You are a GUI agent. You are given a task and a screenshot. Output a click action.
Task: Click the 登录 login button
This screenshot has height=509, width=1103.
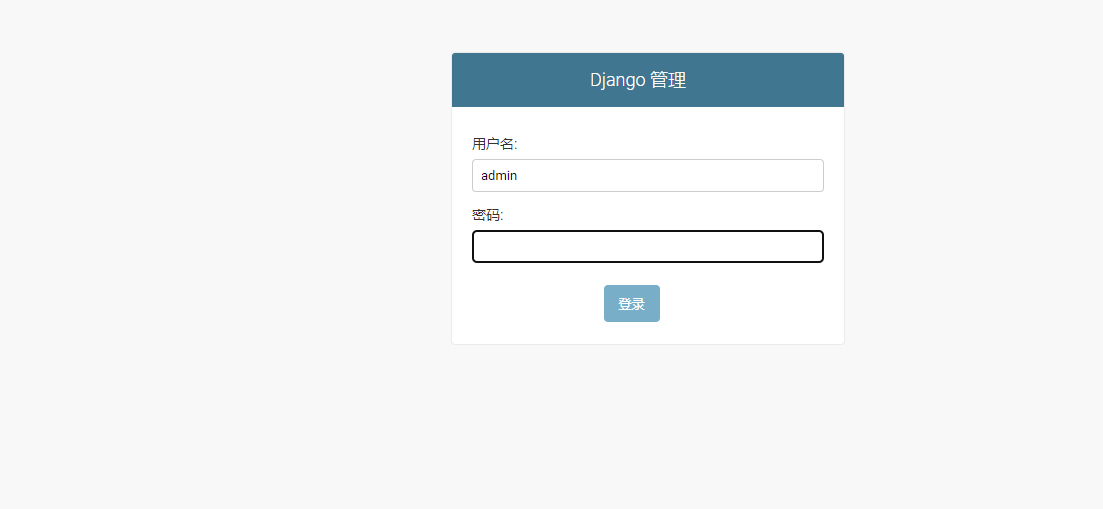click(x=632, y=304)
